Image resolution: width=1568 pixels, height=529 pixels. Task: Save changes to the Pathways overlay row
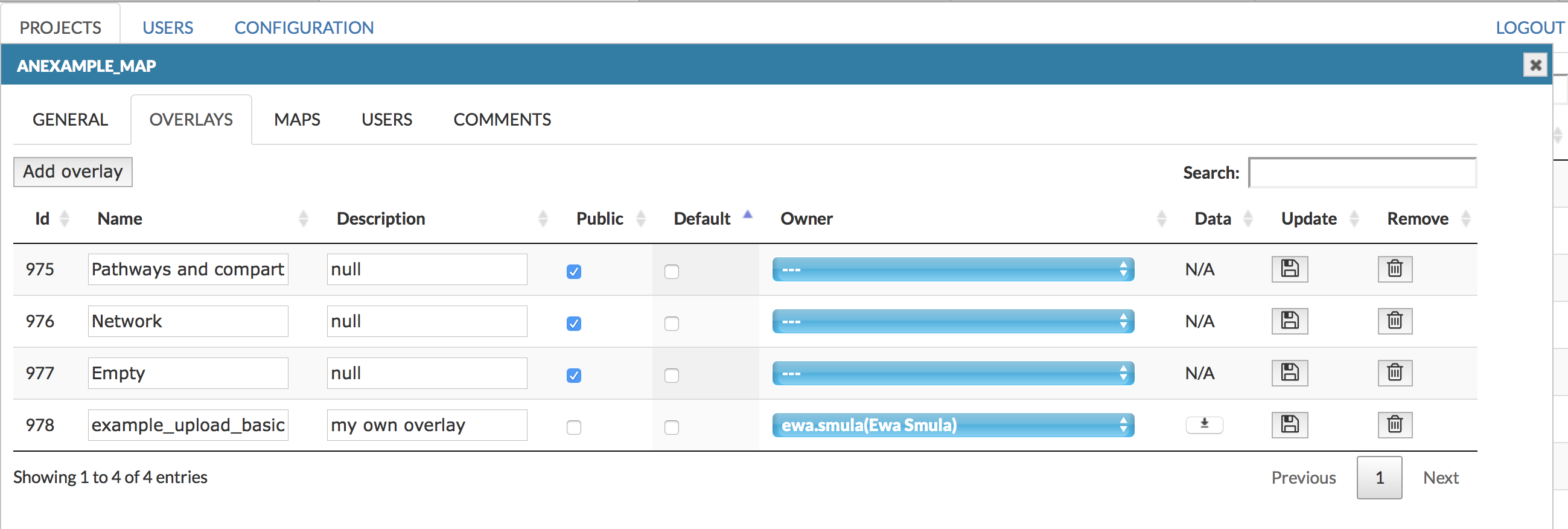(x=1289, y=269)
